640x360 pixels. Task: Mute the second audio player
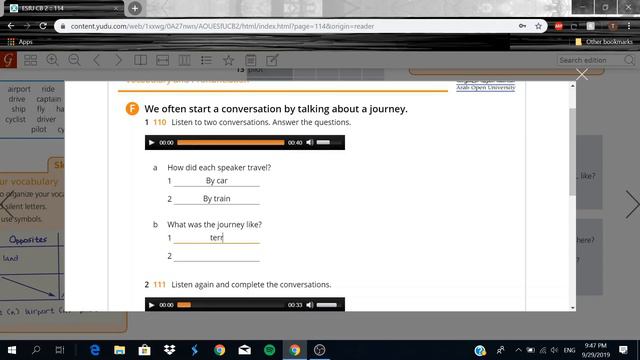[310, 305]
